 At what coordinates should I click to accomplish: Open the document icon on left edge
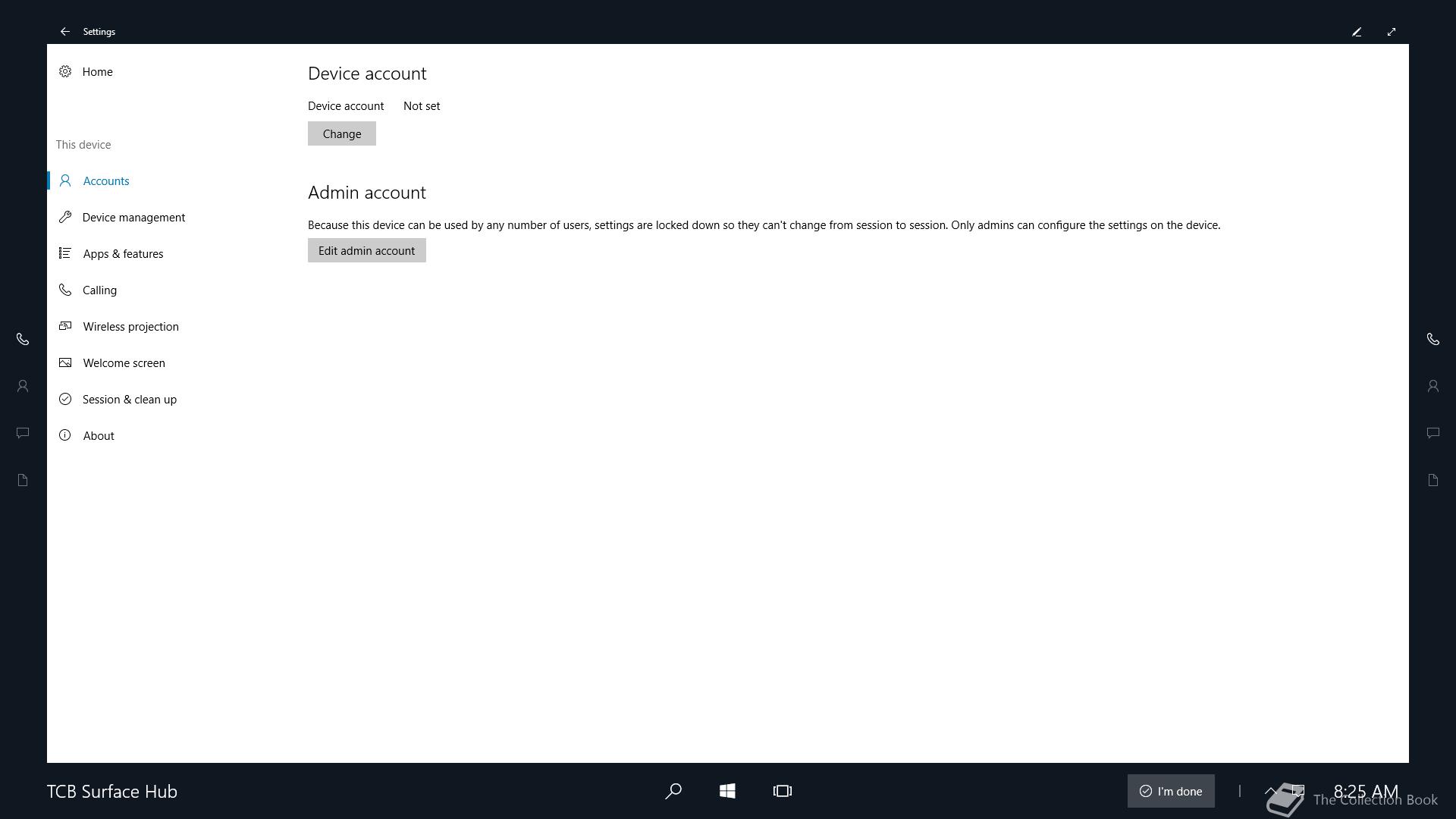coord(23,480)
